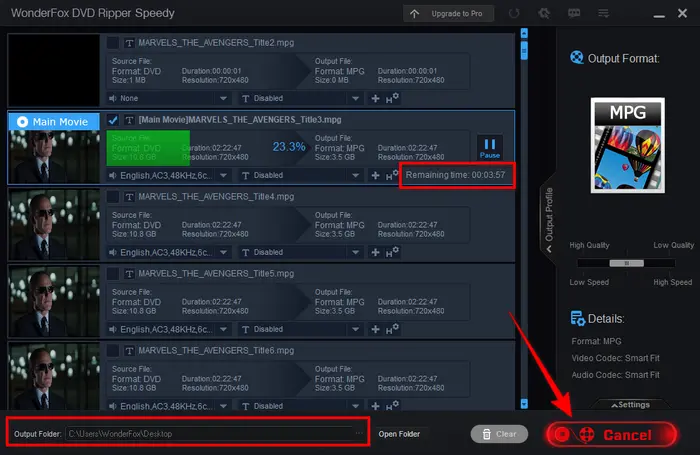The image size is (700, 455).
Task: Open hard subtitle settings icon in Title2 row
Action: pyautogui.click(x=392, y=98)
